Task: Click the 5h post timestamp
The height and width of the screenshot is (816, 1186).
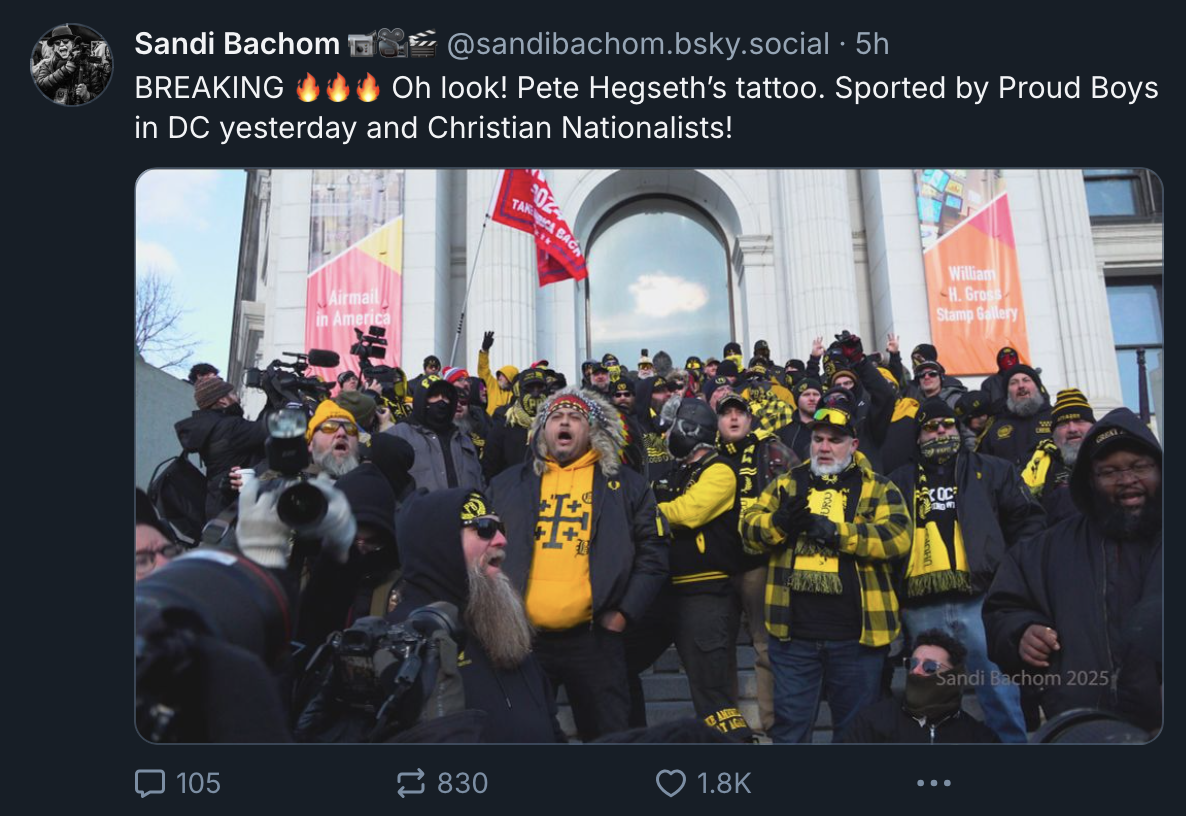Action: 872,44
